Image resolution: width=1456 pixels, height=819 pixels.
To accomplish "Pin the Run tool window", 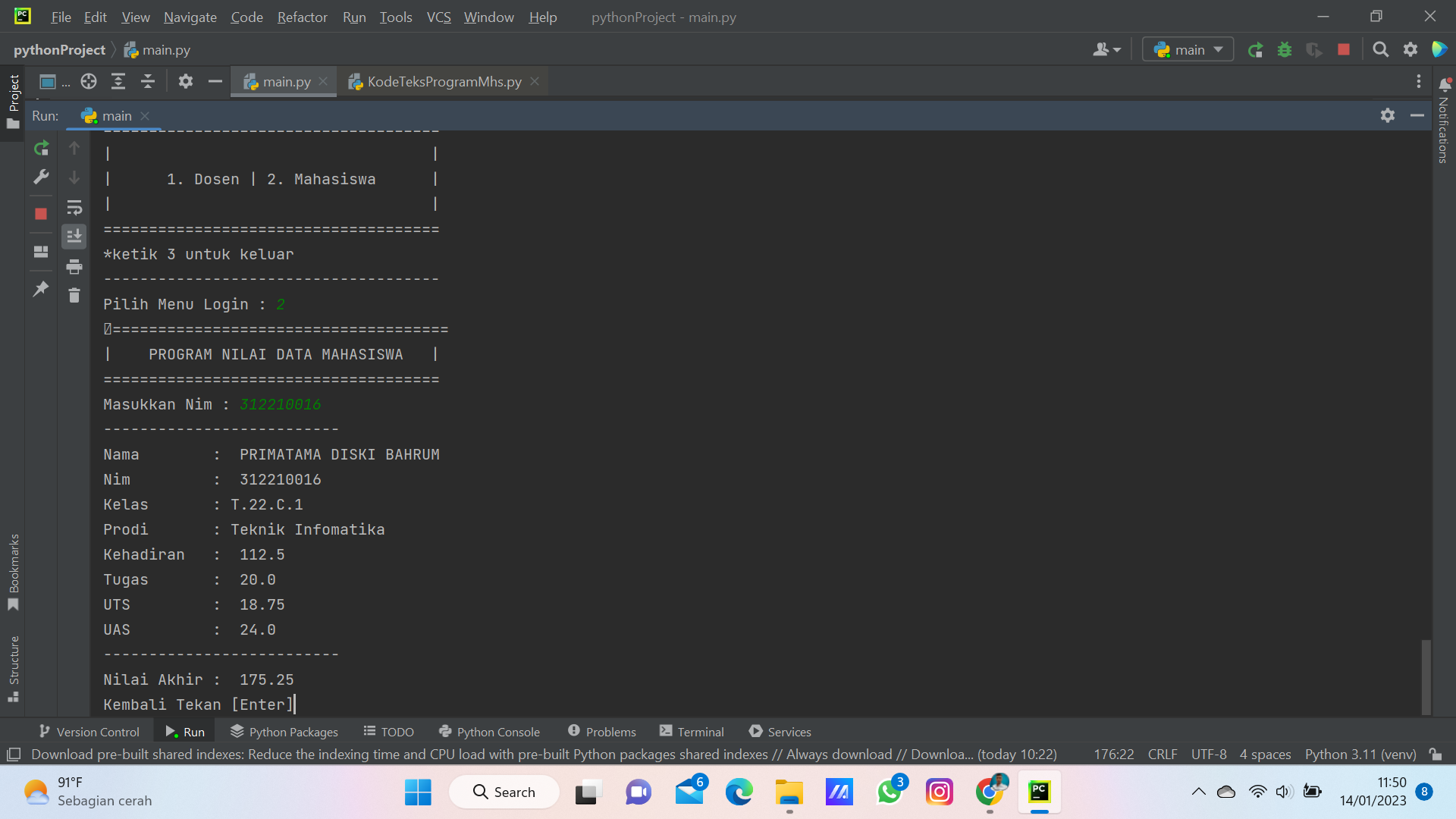I will click(41, 289).
